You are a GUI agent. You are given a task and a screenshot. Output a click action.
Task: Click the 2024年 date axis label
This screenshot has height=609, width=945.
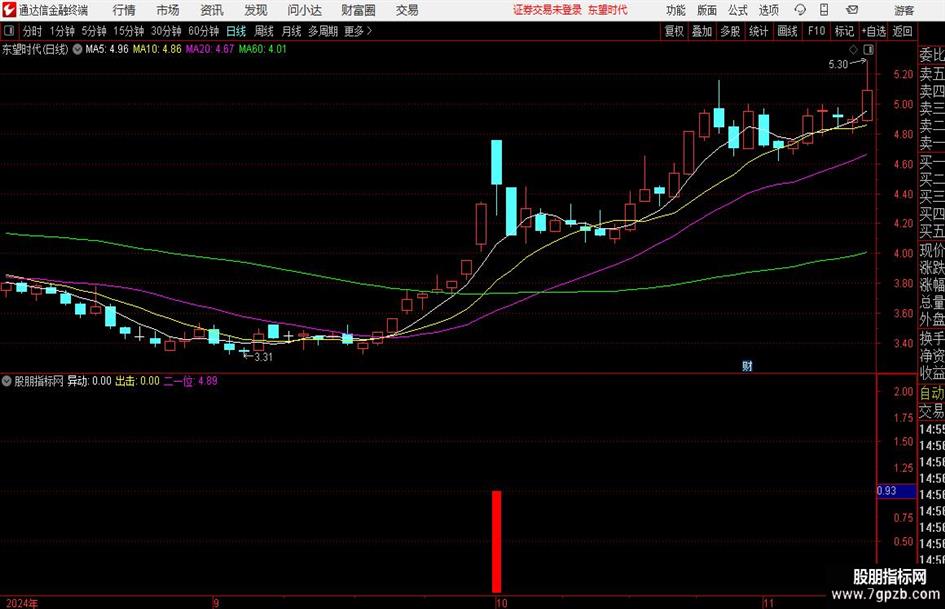tap(22, 603)
